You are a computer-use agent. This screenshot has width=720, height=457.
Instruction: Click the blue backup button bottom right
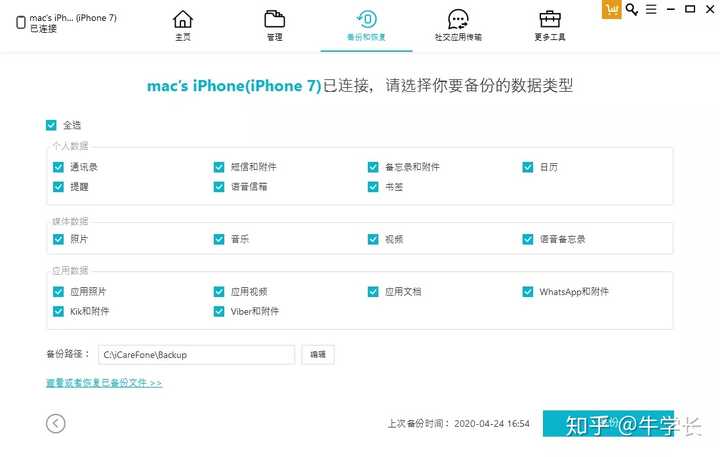pyautogui.click(x=608, y=423)
